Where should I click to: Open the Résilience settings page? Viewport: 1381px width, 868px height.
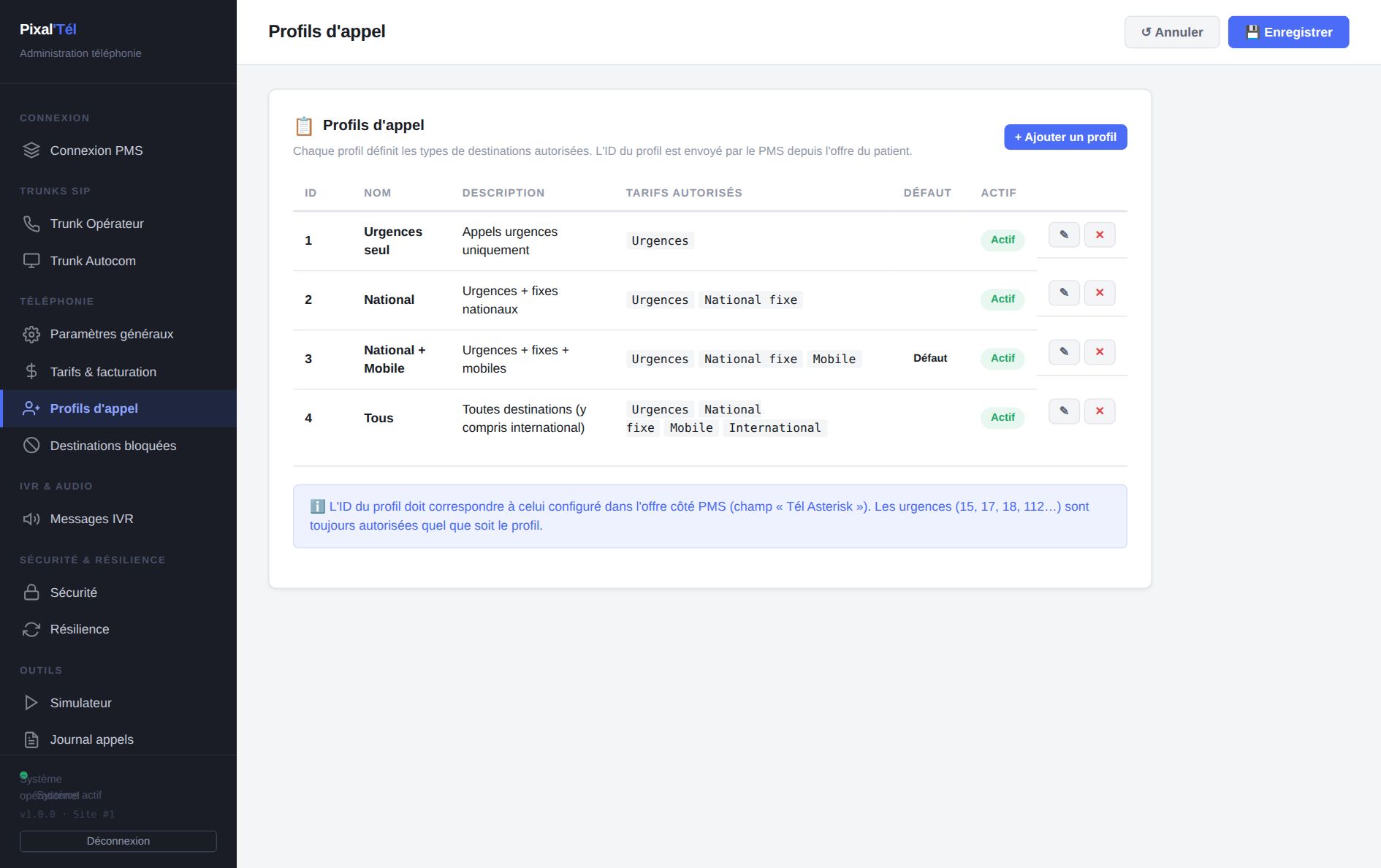[x=118, y=629]
